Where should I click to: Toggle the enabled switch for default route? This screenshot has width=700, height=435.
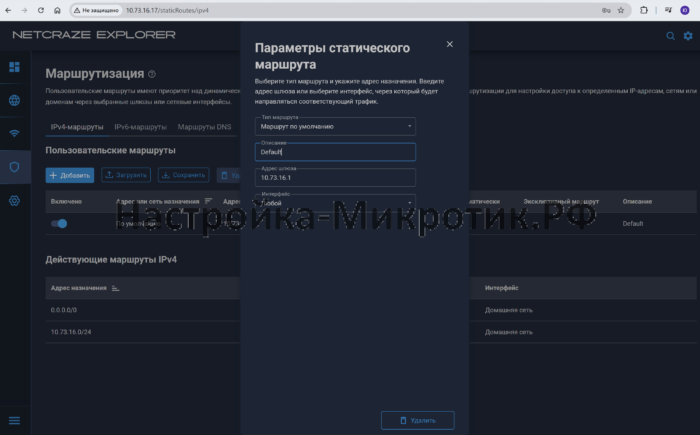pyautogui.click(x=59, y=223)
